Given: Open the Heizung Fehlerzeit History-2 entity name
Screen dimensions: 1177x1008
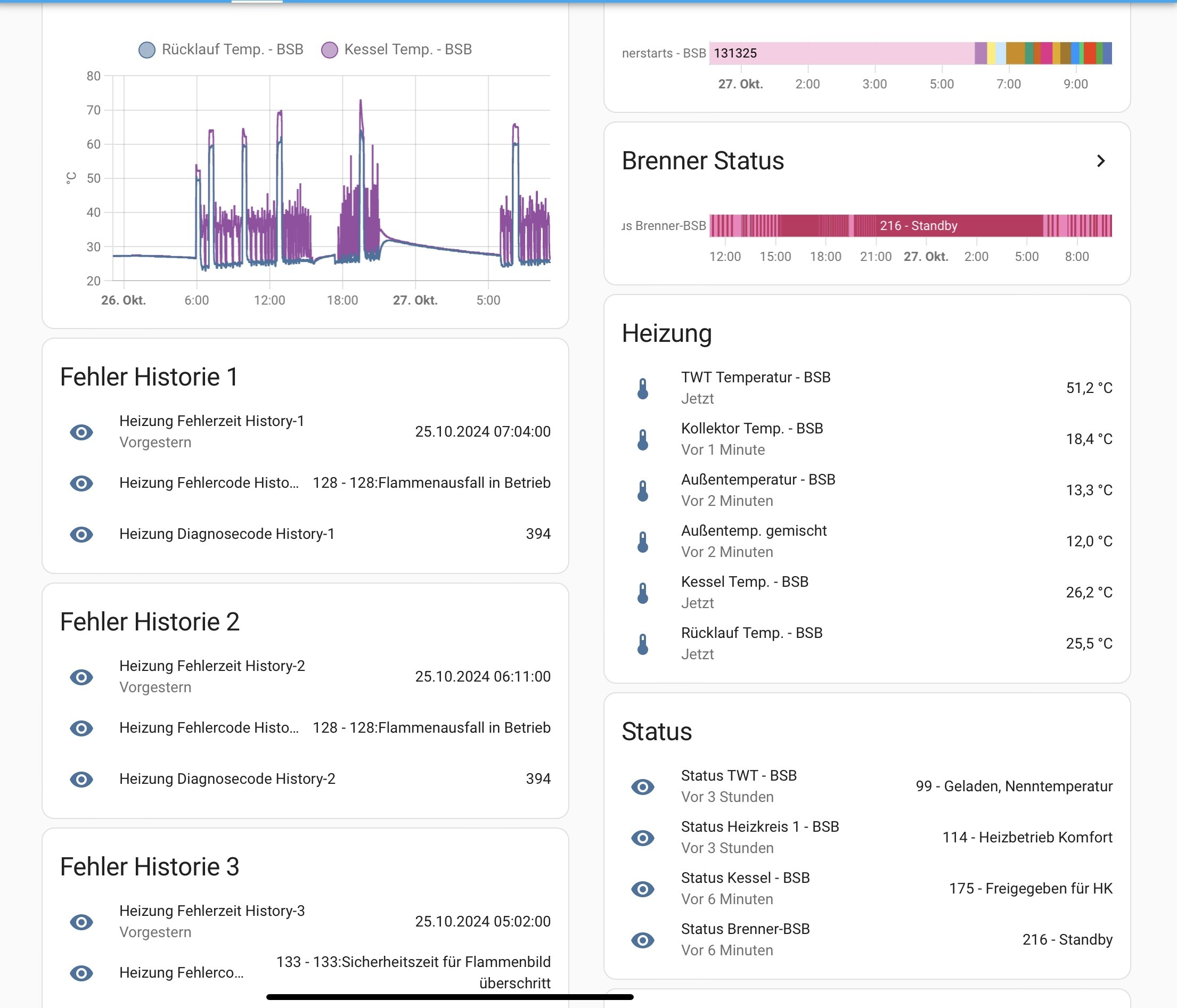Looking at the screenshot, I should [x=212, y=666].
